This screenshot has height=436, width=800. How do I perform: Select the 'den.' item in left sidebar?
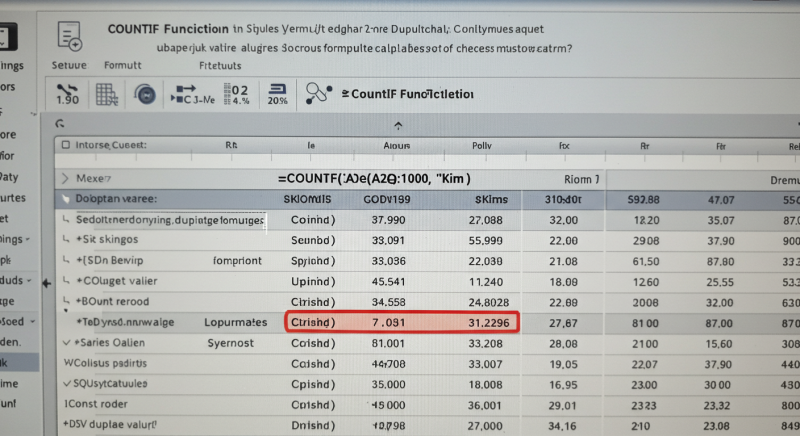[x=11, y=342]
